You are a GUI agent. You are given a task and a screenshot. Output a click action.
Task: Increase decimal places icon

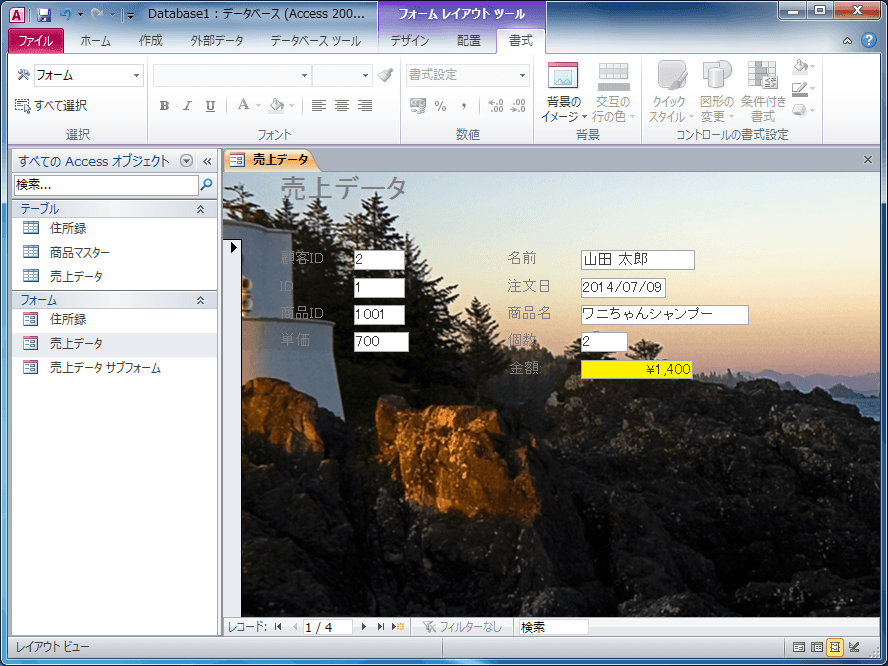pos(496,105)
